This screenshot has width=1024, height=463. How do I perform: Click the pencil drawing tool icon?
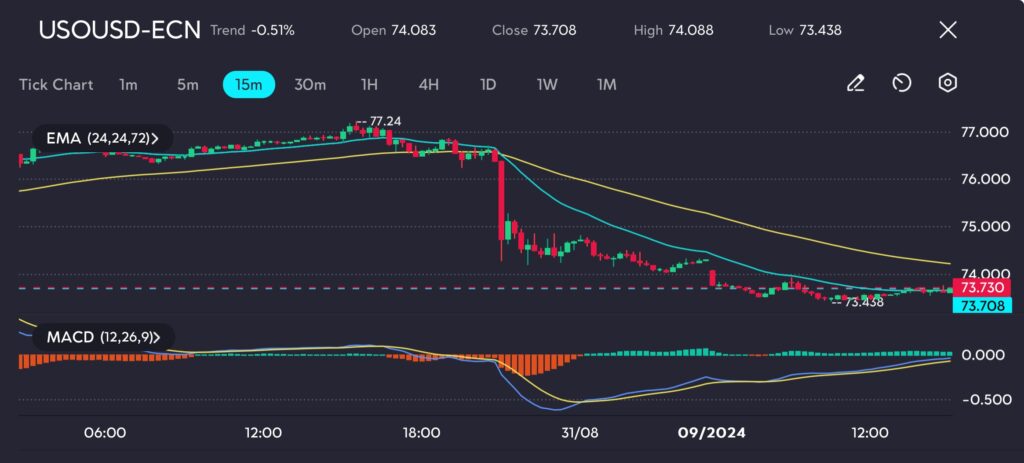click(x=855, y=84)
